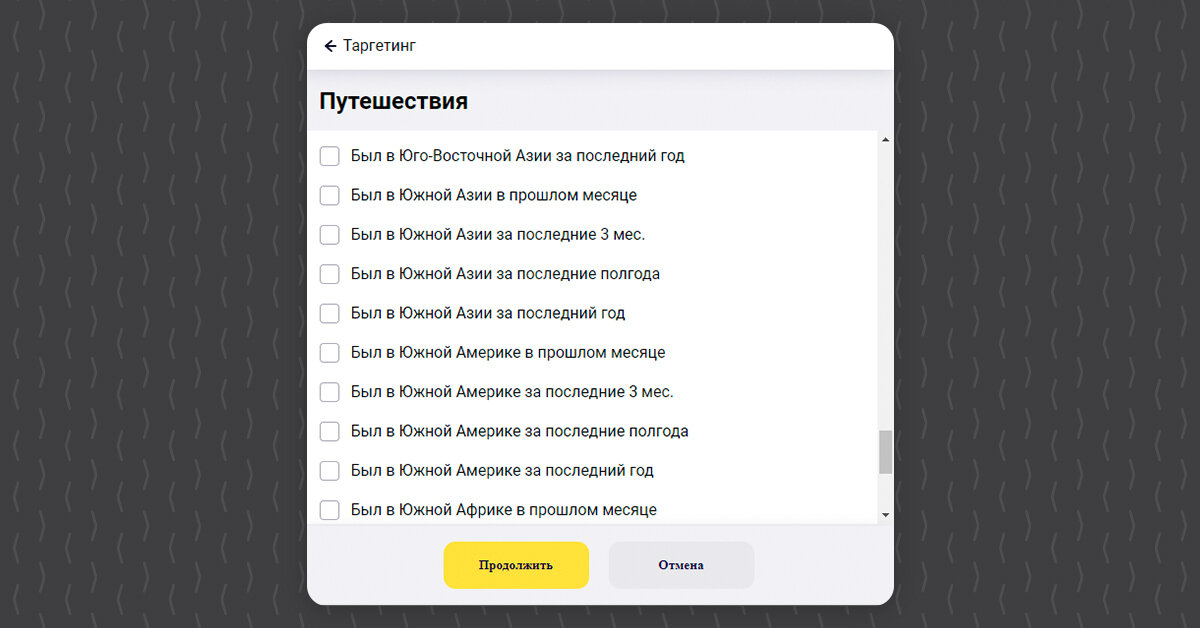Click the back arrow next to Таргетинг

pyautogui.click(x=330, y=46)
